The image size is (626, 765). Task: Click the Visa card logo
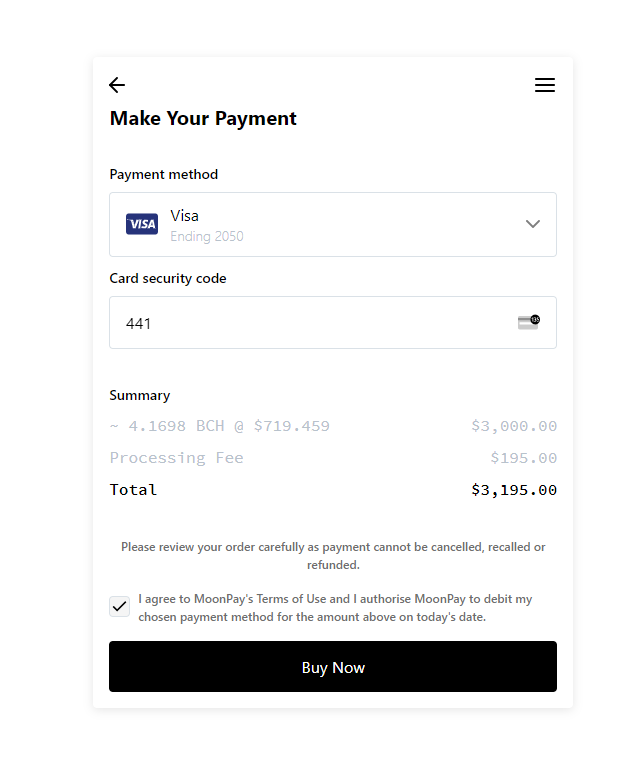pos(142,224)
